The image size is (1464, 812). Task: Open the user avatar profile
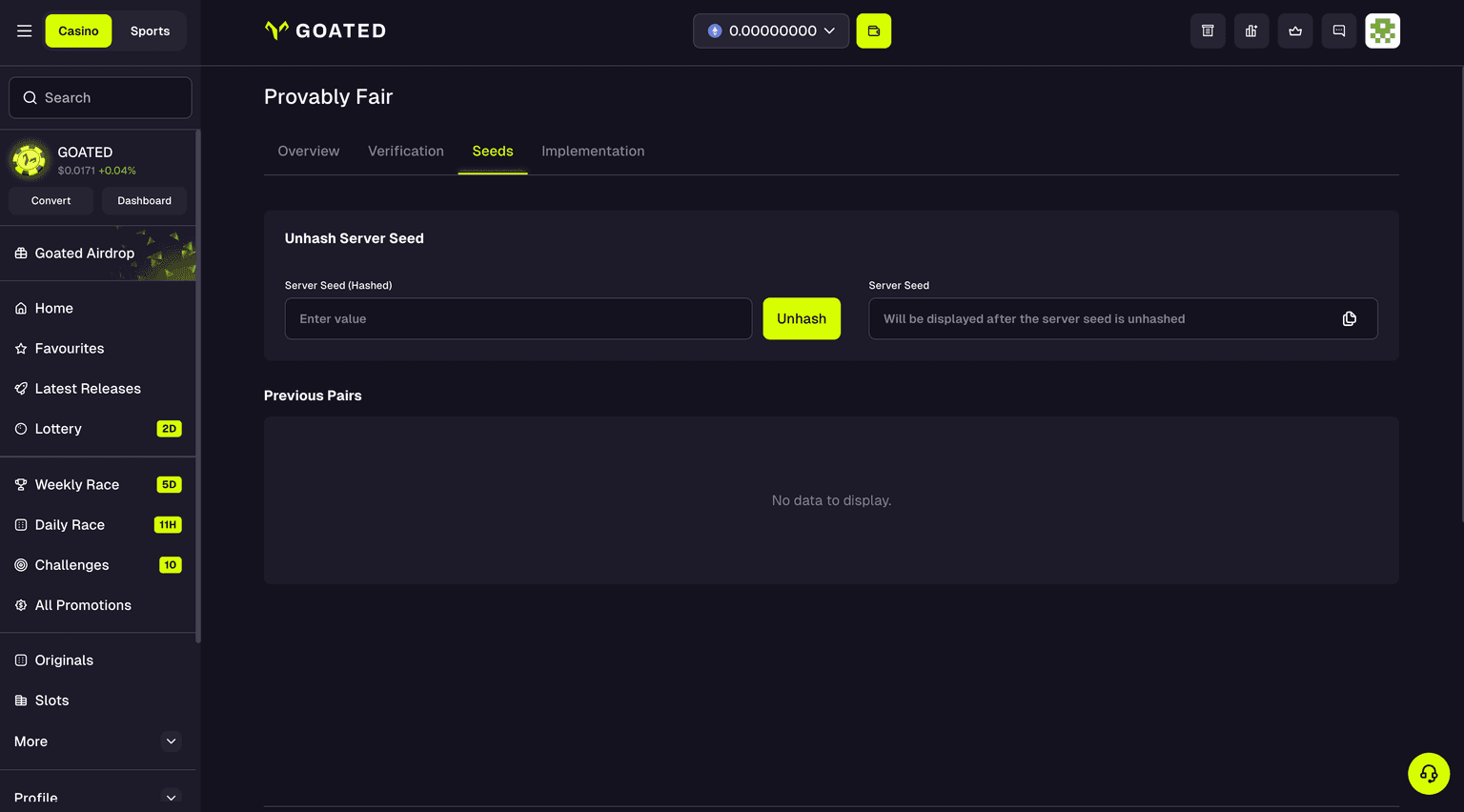coord(1383,30)
